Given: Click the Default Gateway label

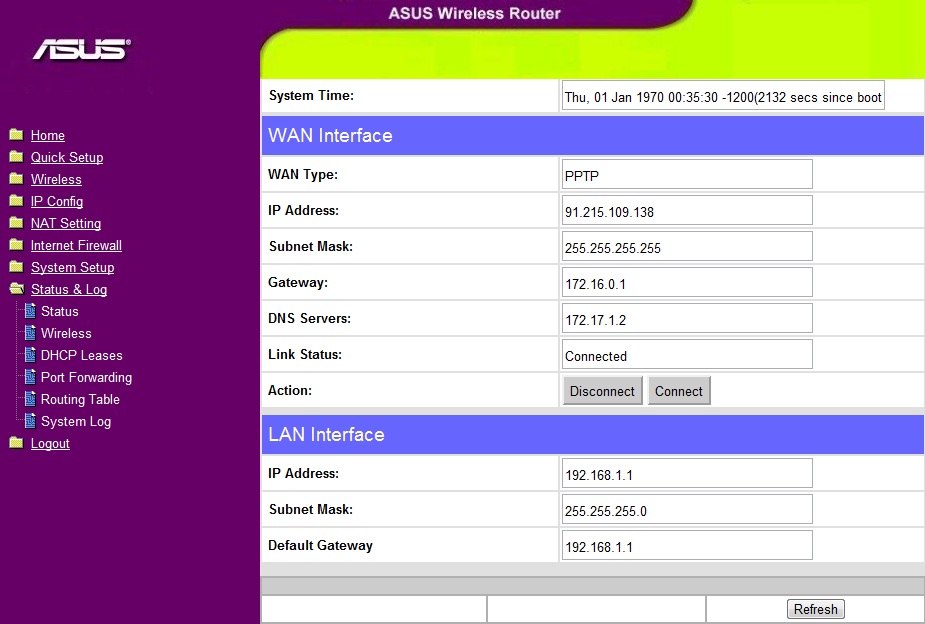Looking at the screenshot, I should point(320,546).
